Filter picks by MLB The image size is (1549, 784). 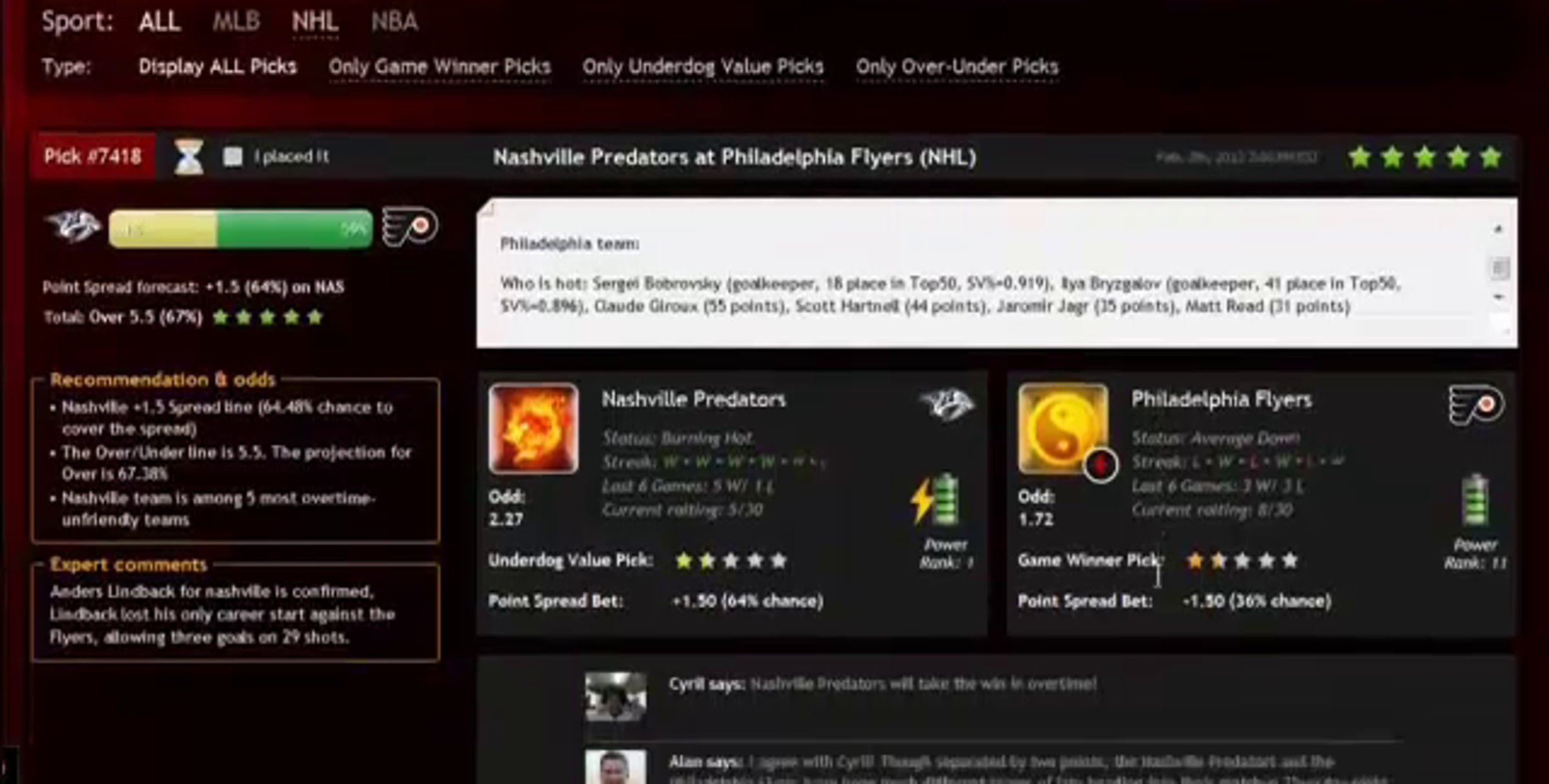(236, 22)
